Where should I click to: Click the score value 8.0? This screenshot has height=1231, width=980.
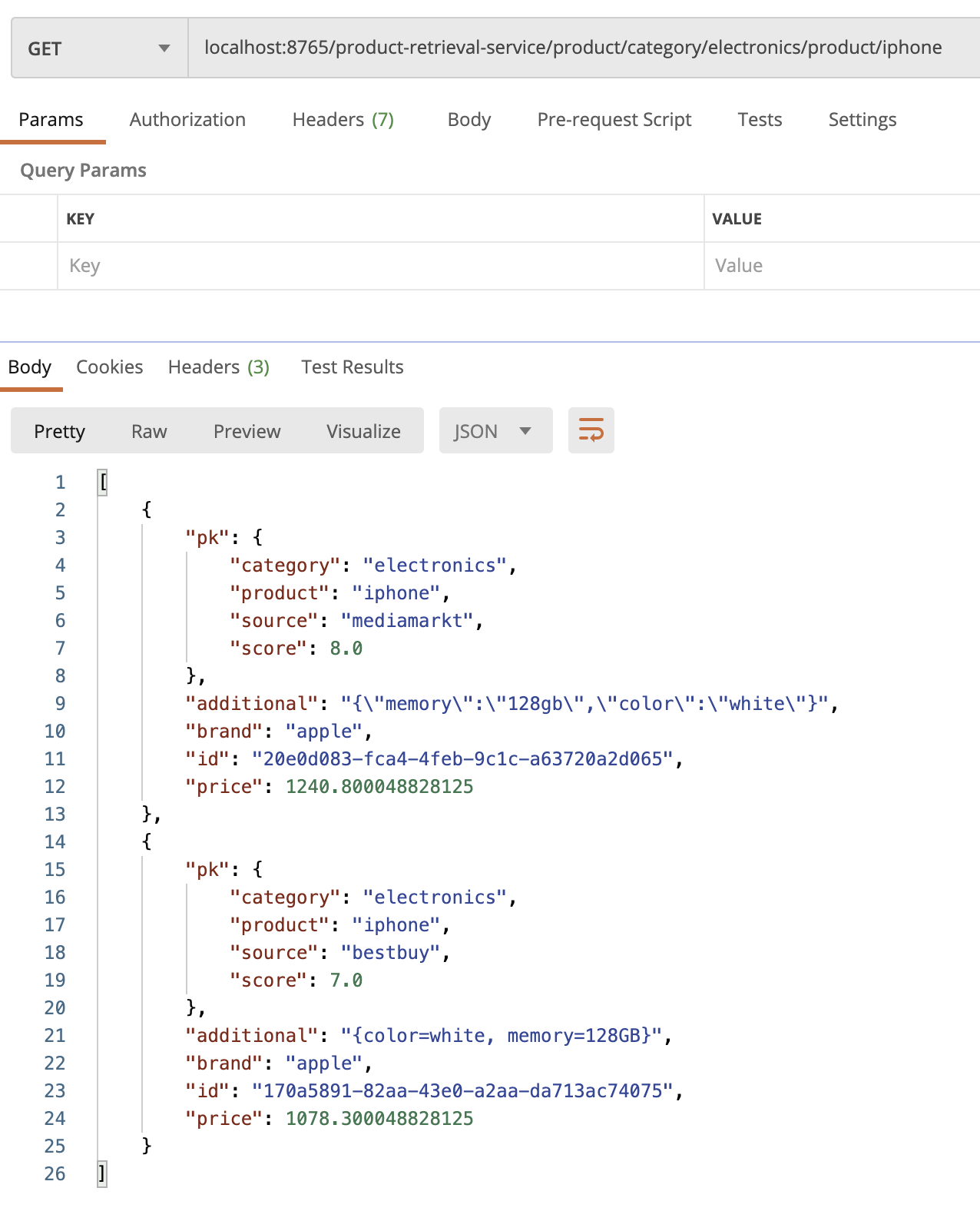(346, 648)
